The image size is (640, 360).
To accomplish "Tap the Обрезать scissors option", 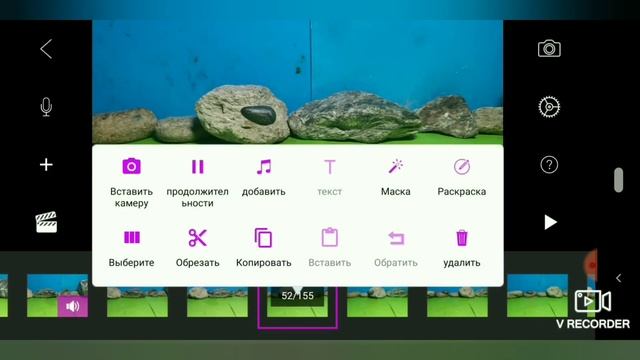I will coord(198,248).
